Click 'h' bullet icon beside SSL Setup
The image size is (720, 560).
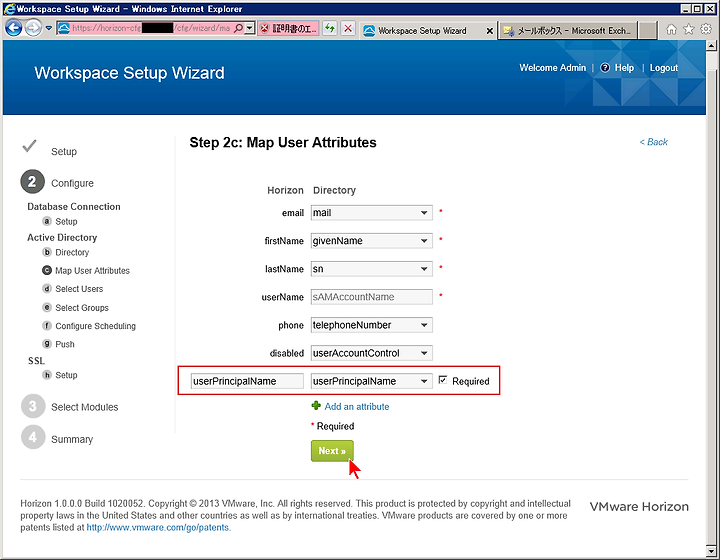point(47,375)
